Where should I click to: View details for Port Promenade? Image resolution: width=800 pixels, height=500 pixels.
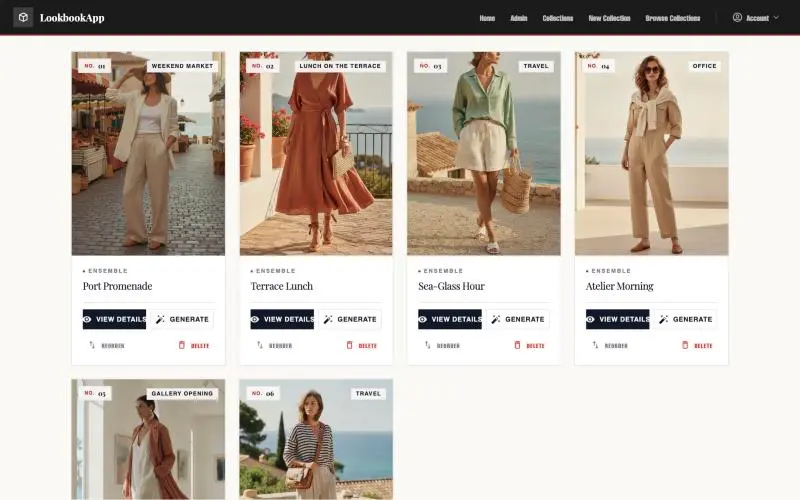click(x=114, y=319)
